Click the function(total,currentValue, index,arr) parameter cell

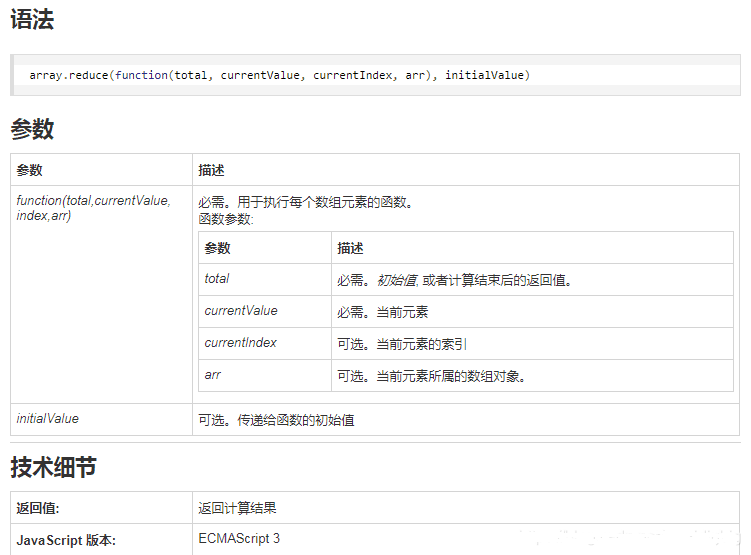[102, 294]
